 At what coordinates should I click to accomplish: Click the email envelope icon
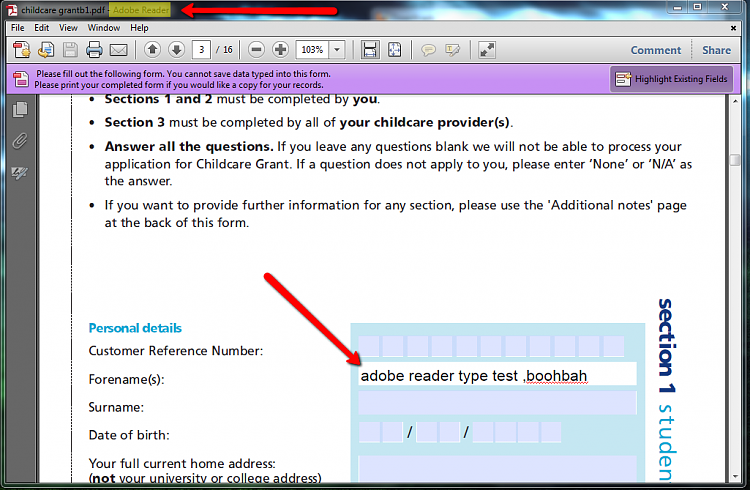(119, 50)
